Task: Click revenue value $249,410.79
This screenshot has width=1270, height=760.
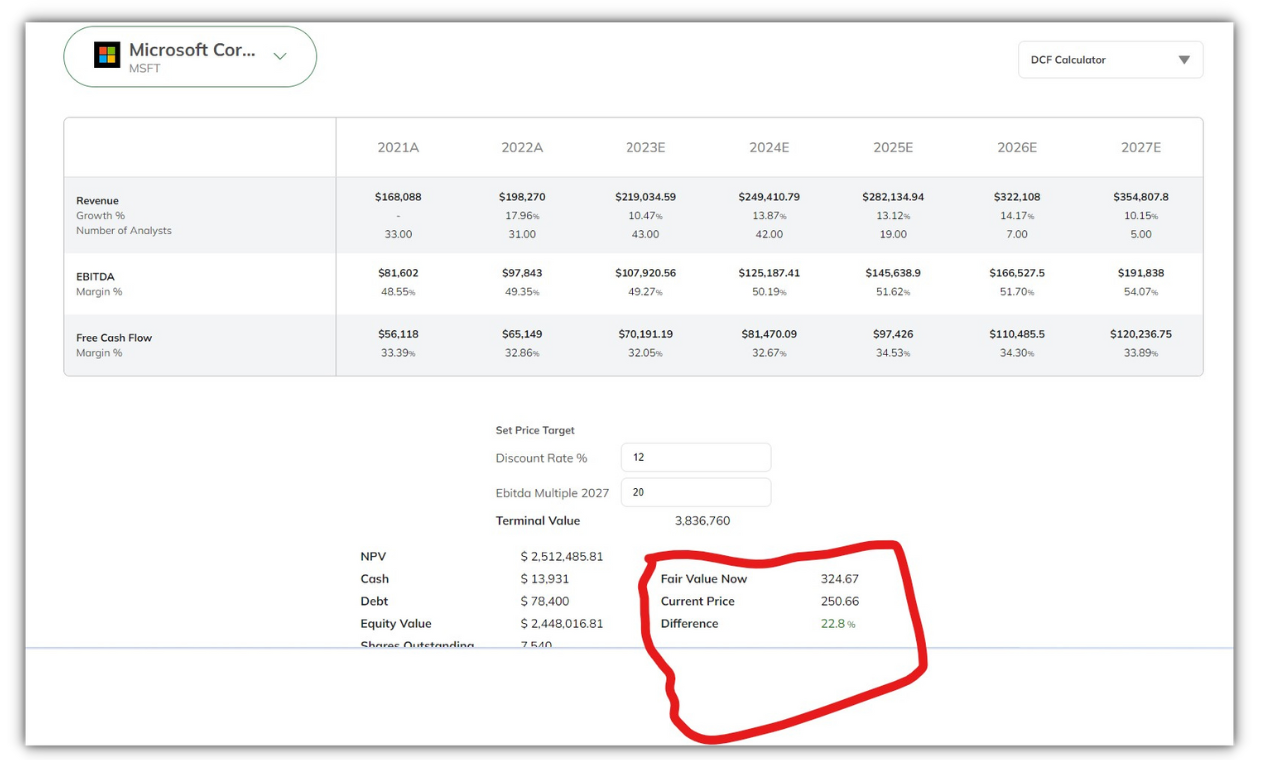Action: click(769, 197)
